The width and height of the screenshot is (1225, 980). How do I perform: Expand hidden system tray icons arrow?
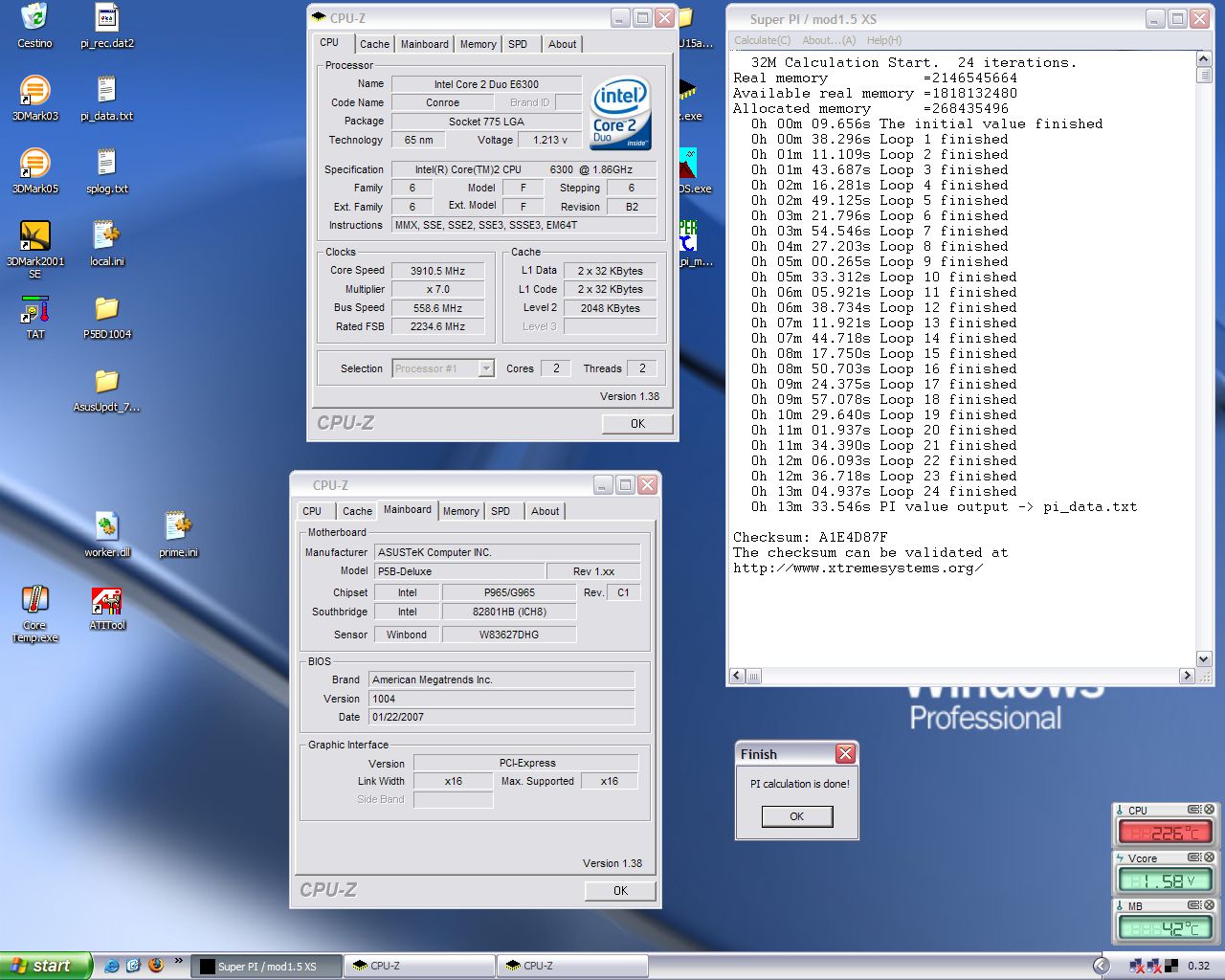(1102, 966)
